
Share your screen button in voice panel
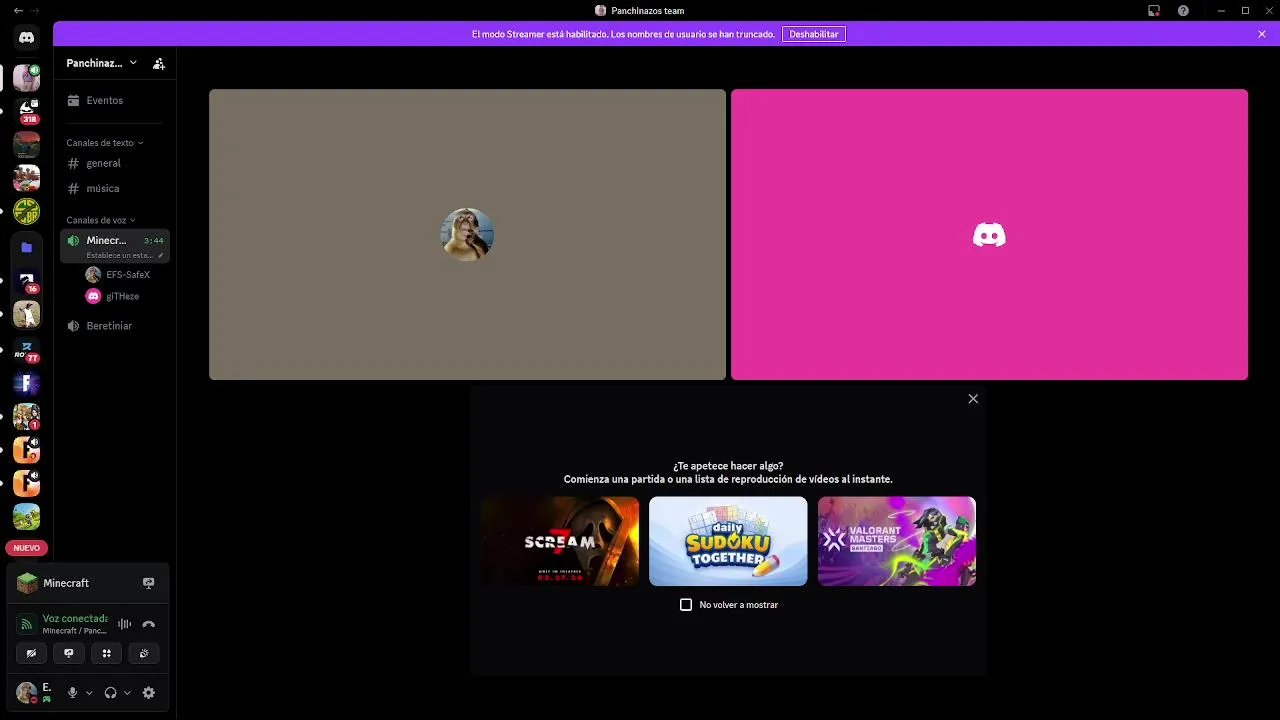coord(69,653)
